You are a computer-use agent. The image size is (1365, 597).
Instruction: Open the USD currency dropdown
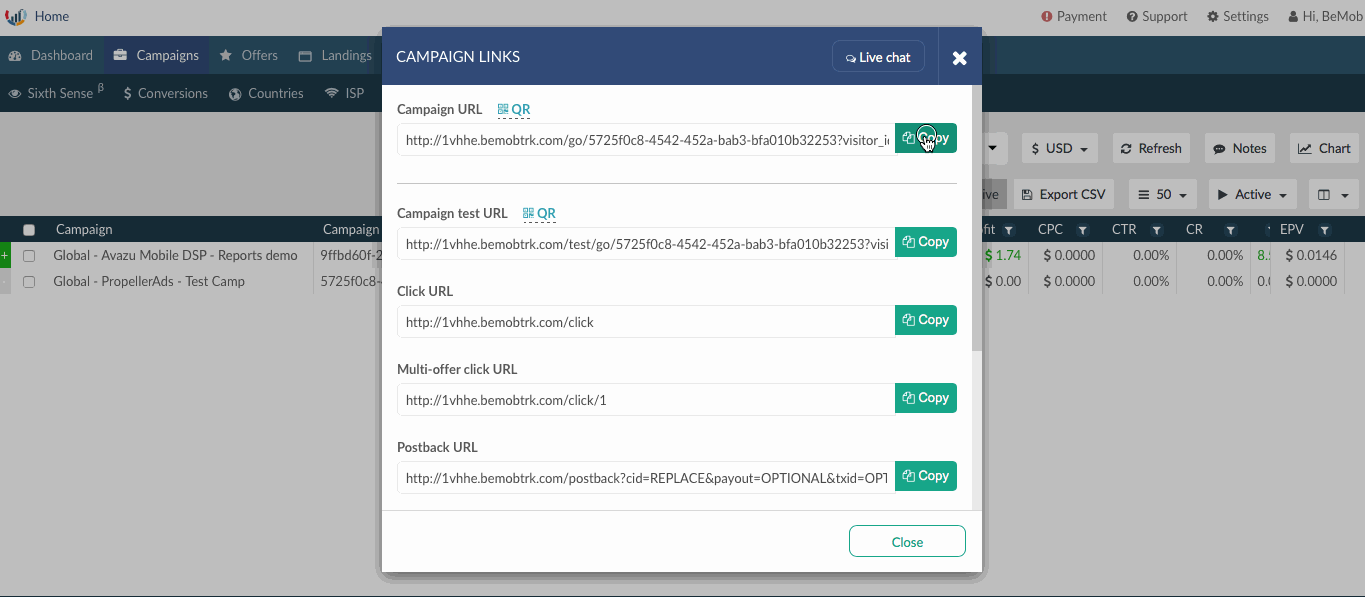1060,148
